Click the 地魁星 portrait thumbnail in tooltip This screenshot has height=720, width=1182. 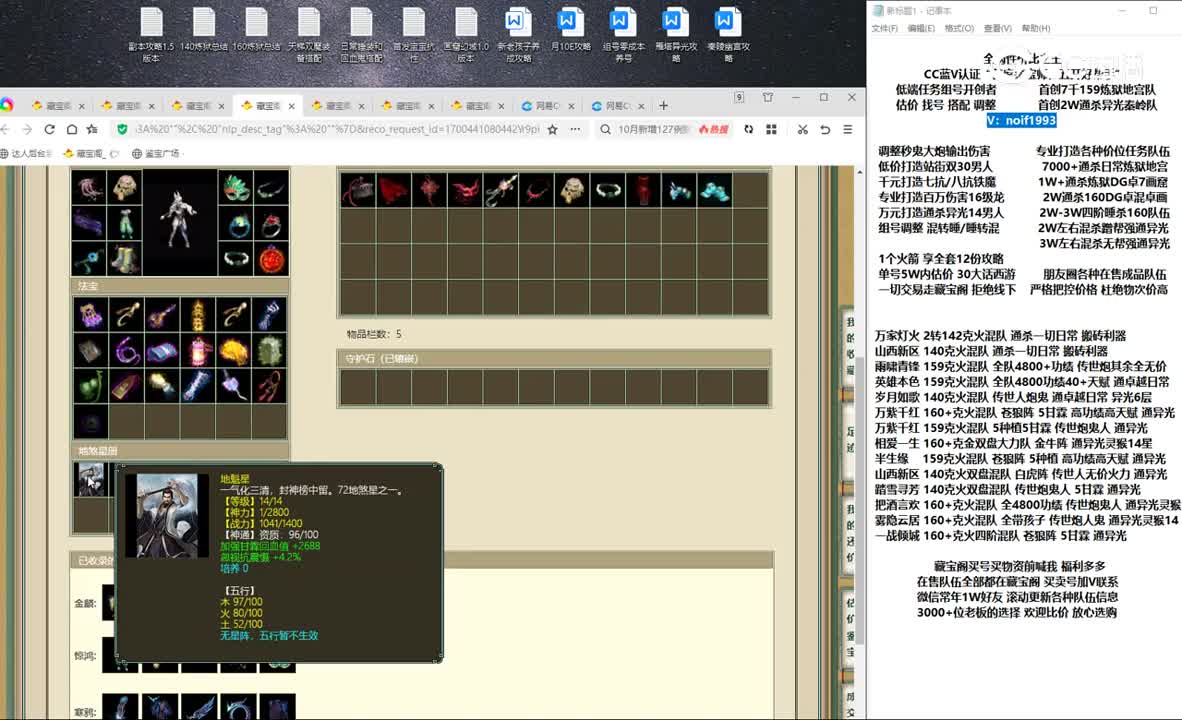(167, 516)
